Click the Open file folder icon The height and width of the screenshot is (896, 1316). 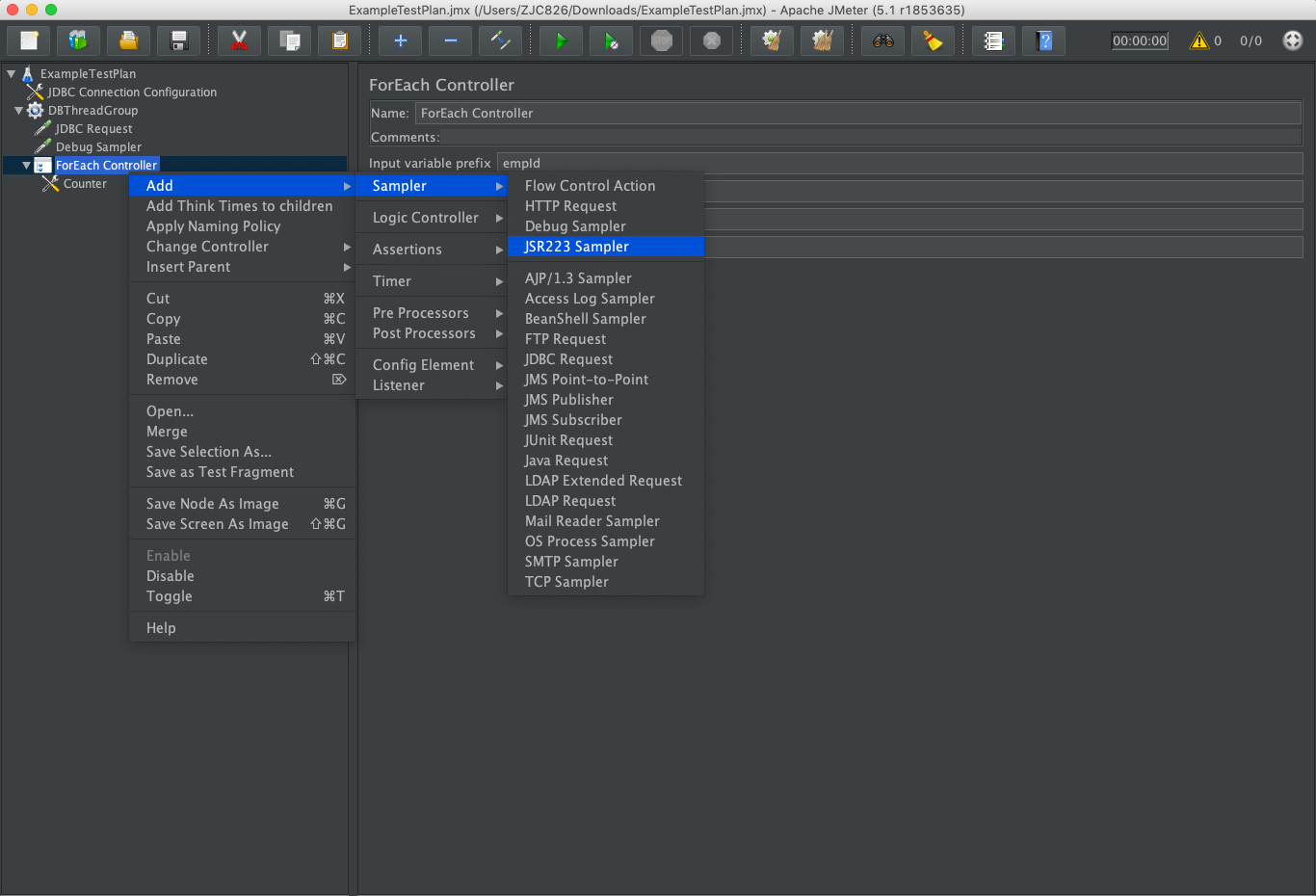(x=129, y=40)
